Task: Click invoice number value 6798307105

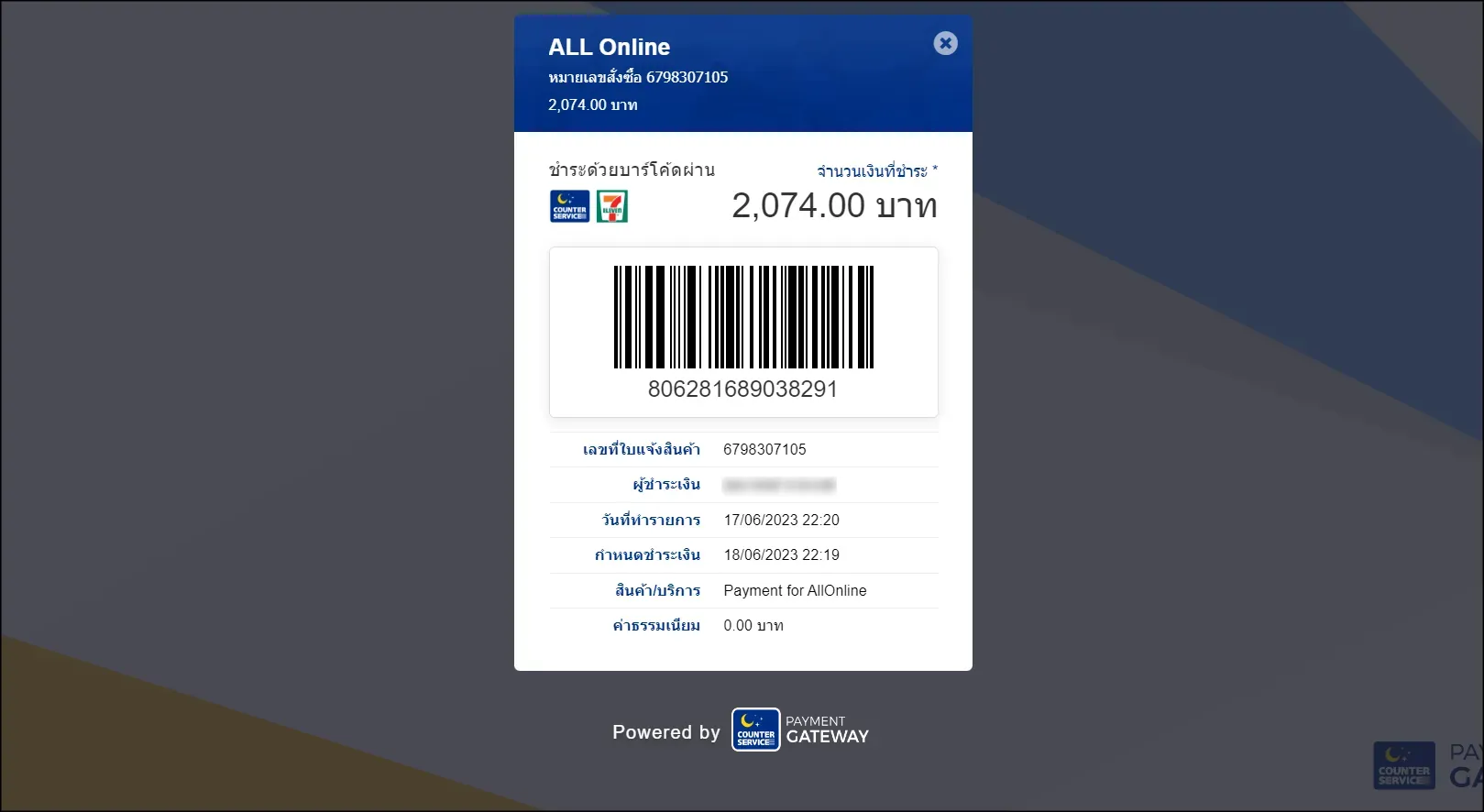Action: click(764, 449)
